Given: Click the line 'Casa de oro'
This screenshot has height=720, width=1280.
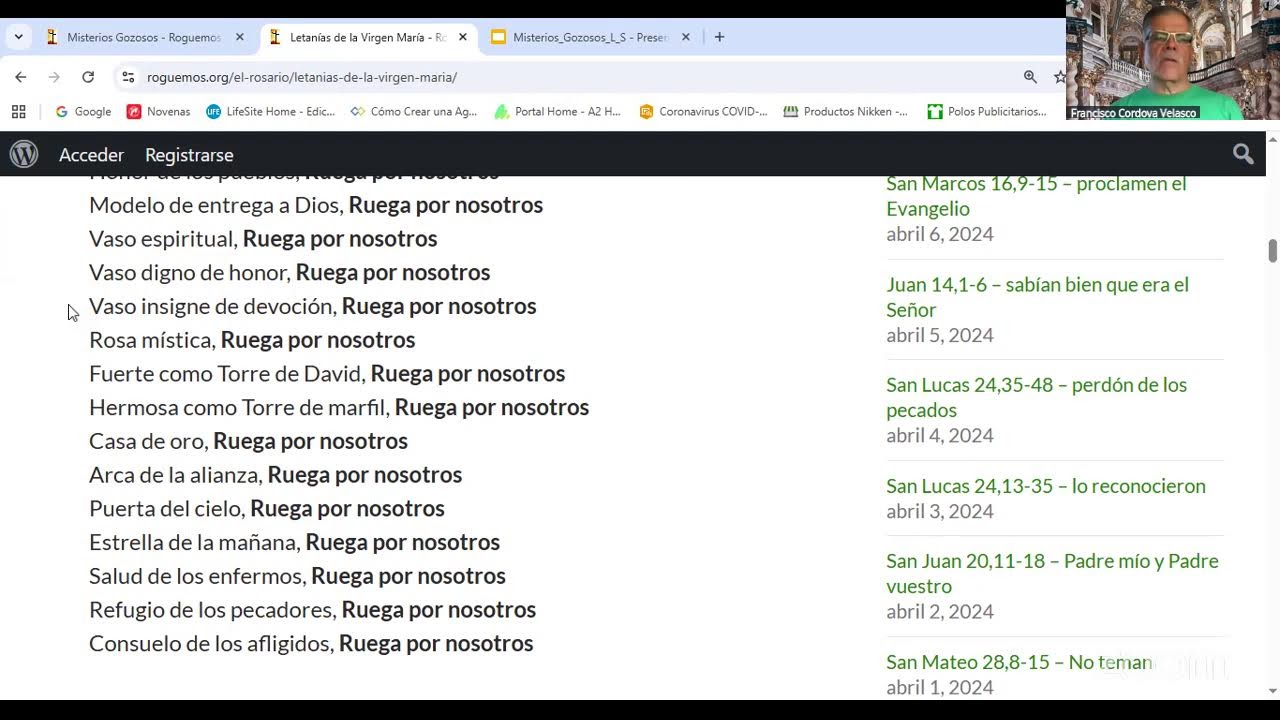Looking at the screenshot, I should pyautogui.click(x=248, y=441).
